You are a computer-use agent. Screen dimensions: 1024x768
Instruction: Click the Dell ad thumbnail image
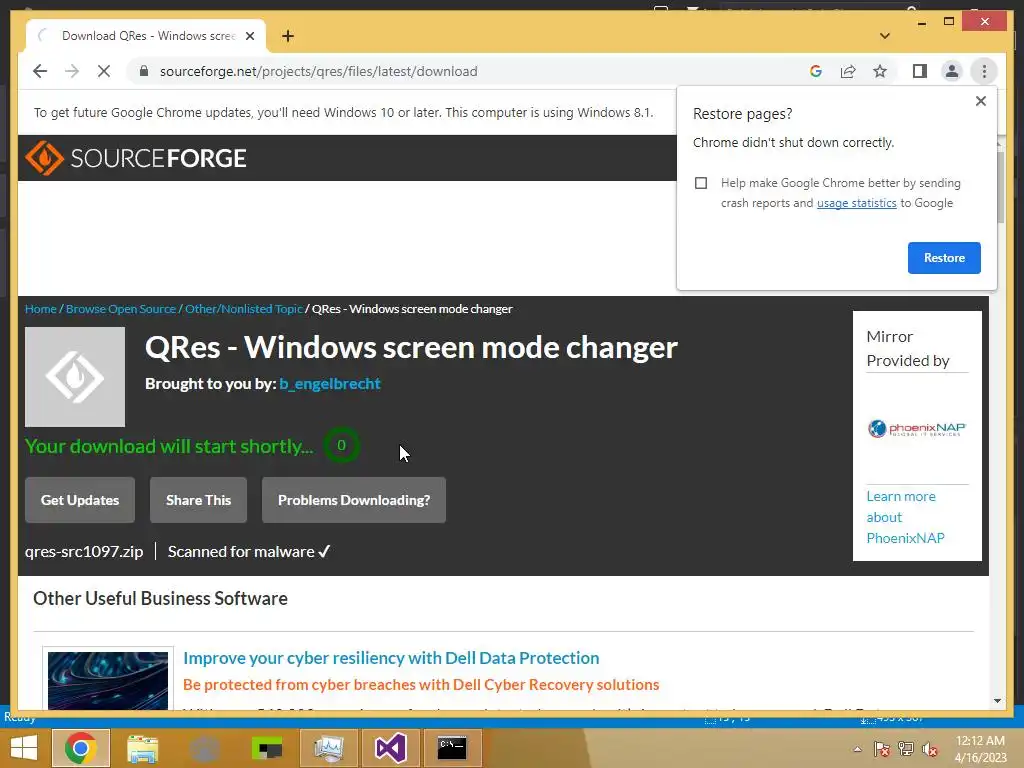click(x=108, y=680)
